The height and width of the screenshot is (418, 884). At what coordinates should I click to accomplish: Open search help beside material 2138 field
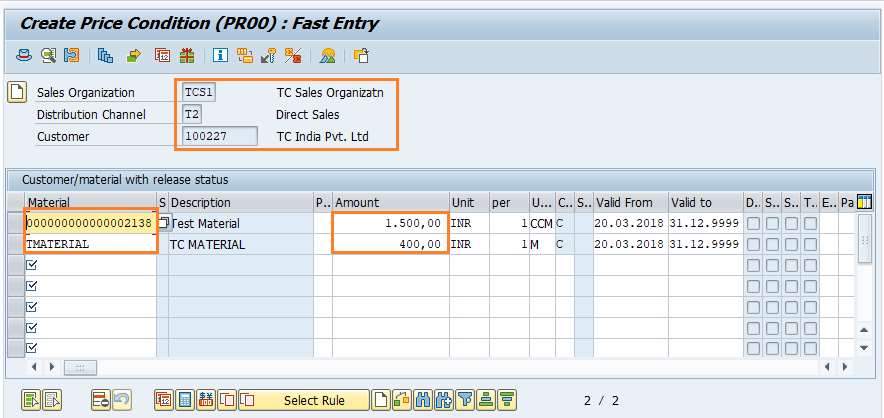pos(163,223)
